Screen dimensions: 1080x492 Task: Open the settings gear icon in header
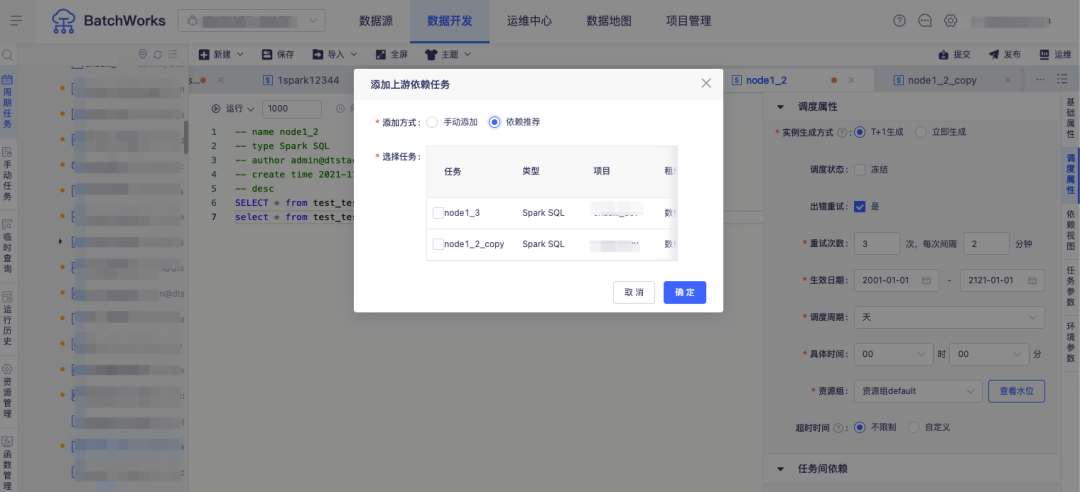point(951,21)
